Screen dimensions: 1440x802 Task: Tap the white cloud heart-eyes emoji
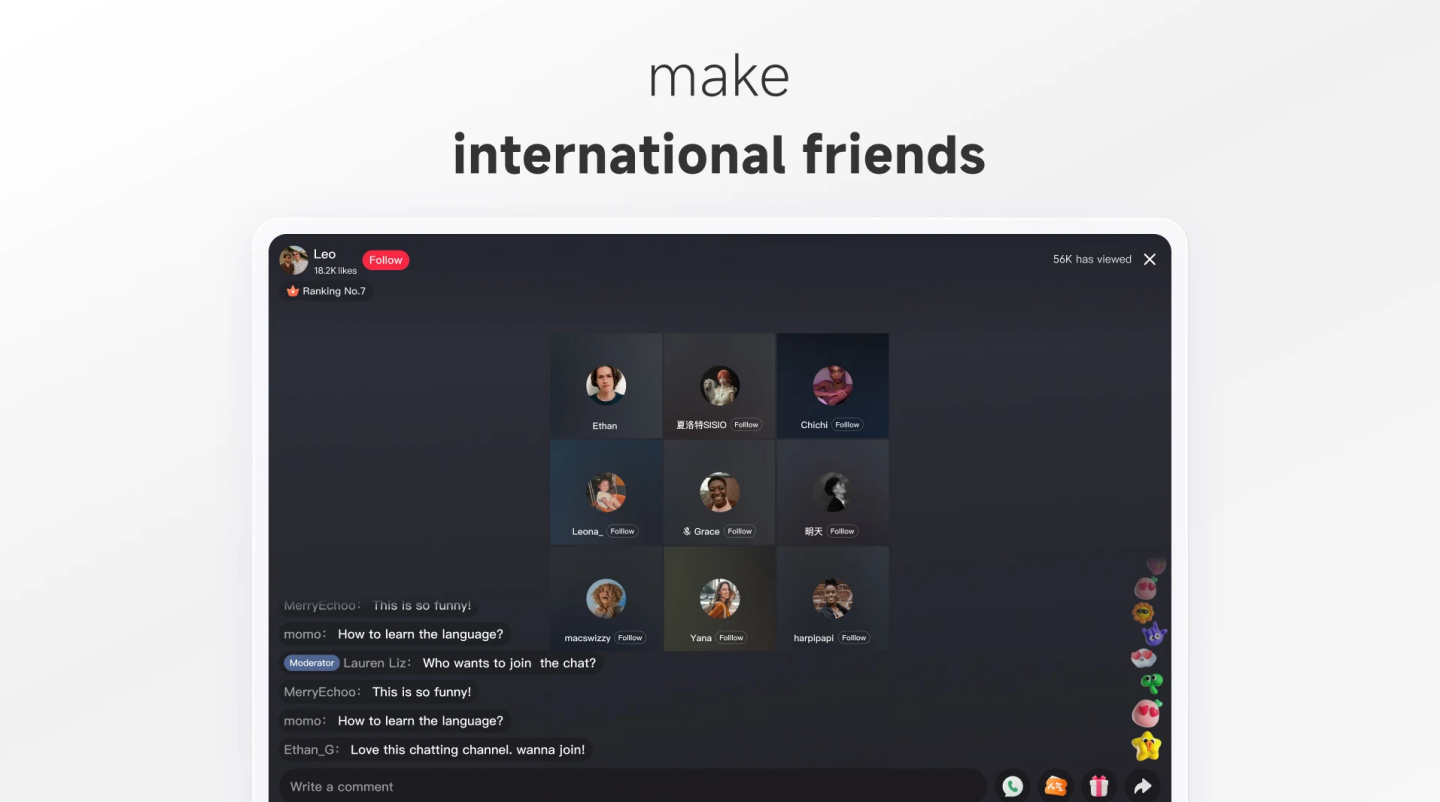point(1143,657)
